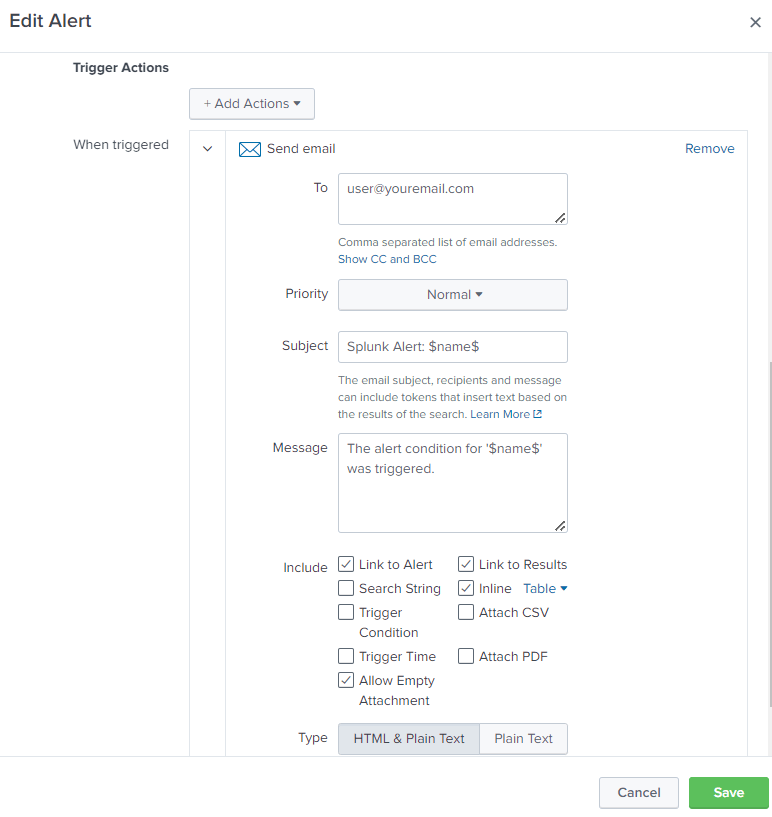Click the Send email envelope icon

pos(249,149)
